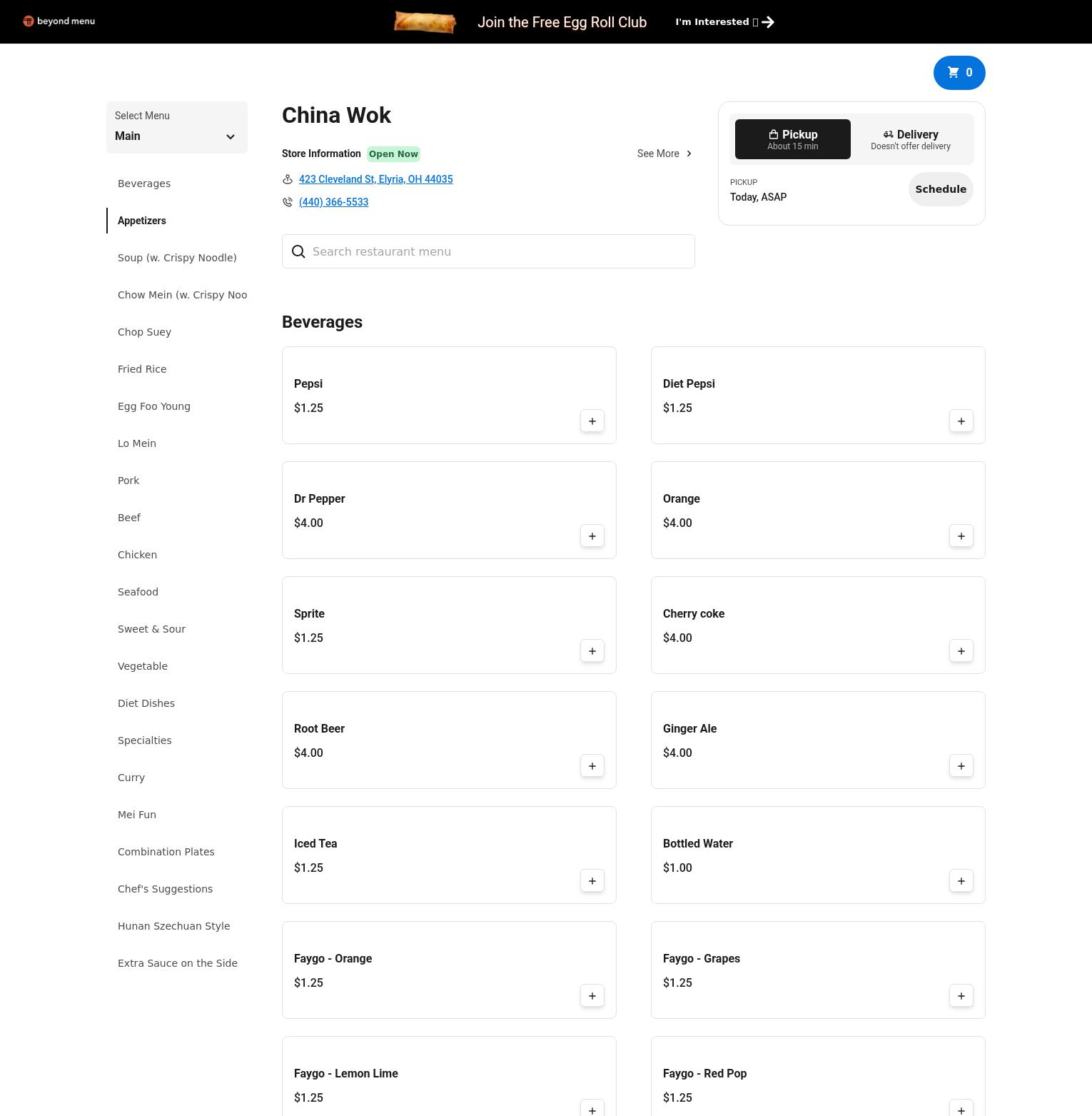Show the Curry section
1092x1116 pixels.
[x=131, y=778]
